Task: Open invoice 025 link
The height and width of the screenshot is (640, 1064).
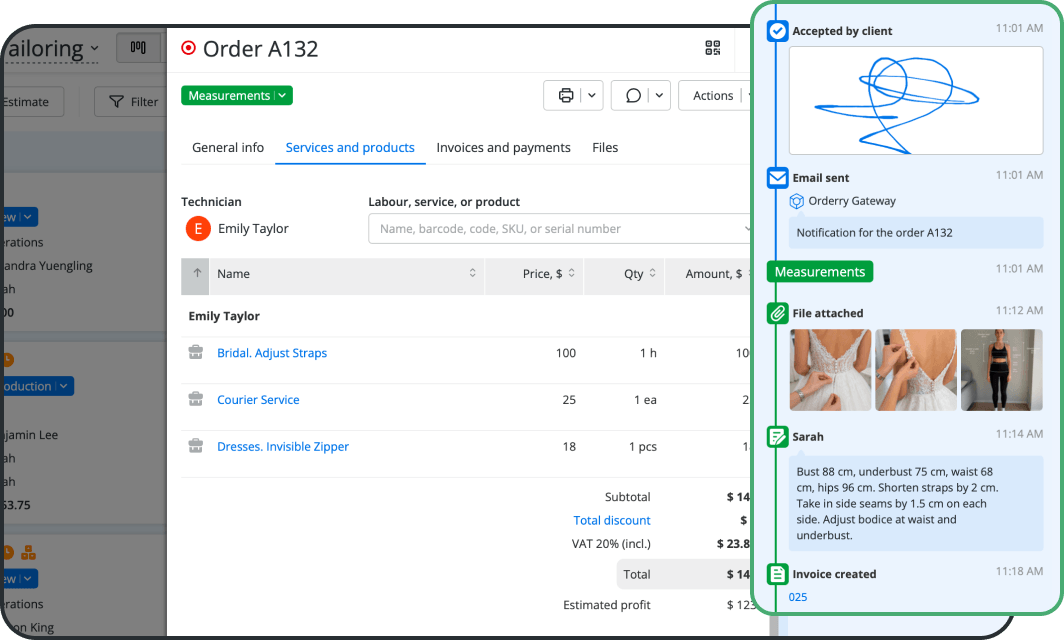Action: [x=798, y=597]
